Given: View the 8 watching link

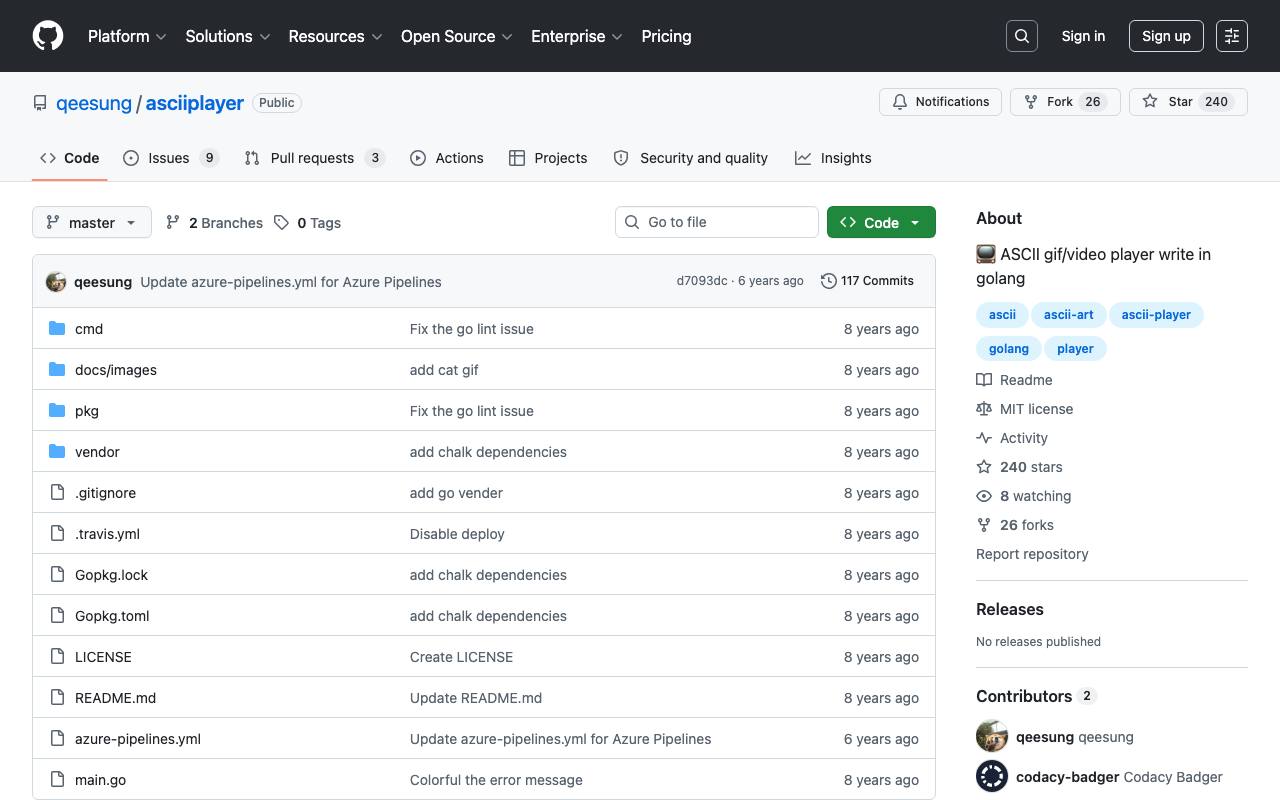Looking at the screenshot, I should point(1023,496).
